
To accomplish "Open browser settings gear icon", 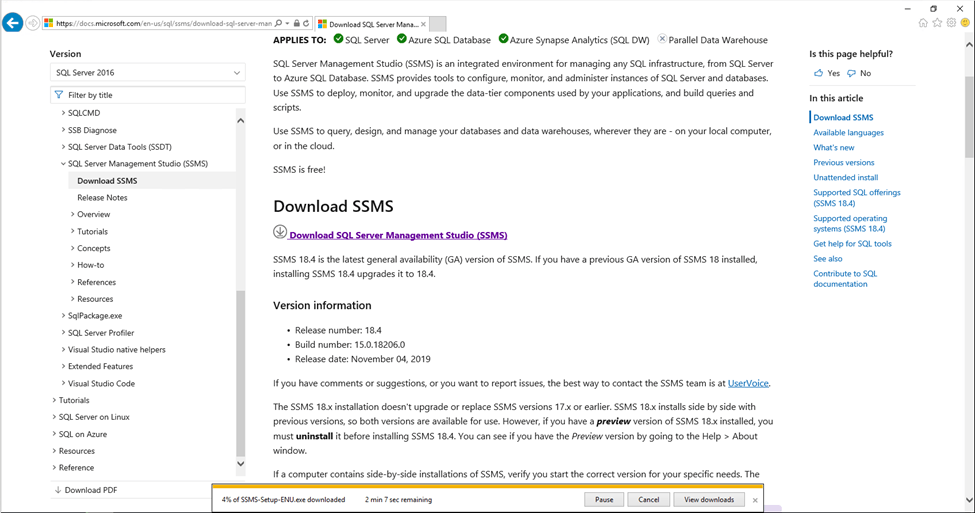I will (x=952, y=23).
